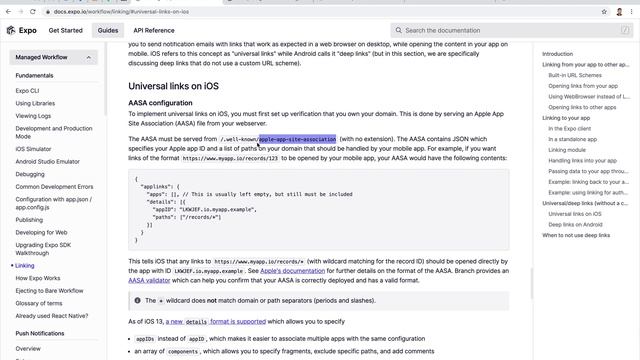Open Expo CLI sidebar page

point(27,91)
